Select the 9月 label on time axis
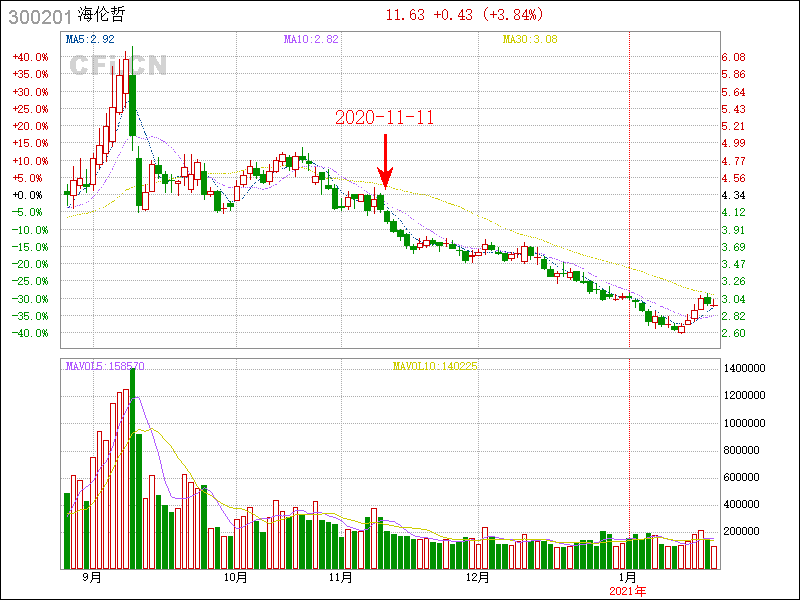 pyautogui.click(x=92, y=577)
